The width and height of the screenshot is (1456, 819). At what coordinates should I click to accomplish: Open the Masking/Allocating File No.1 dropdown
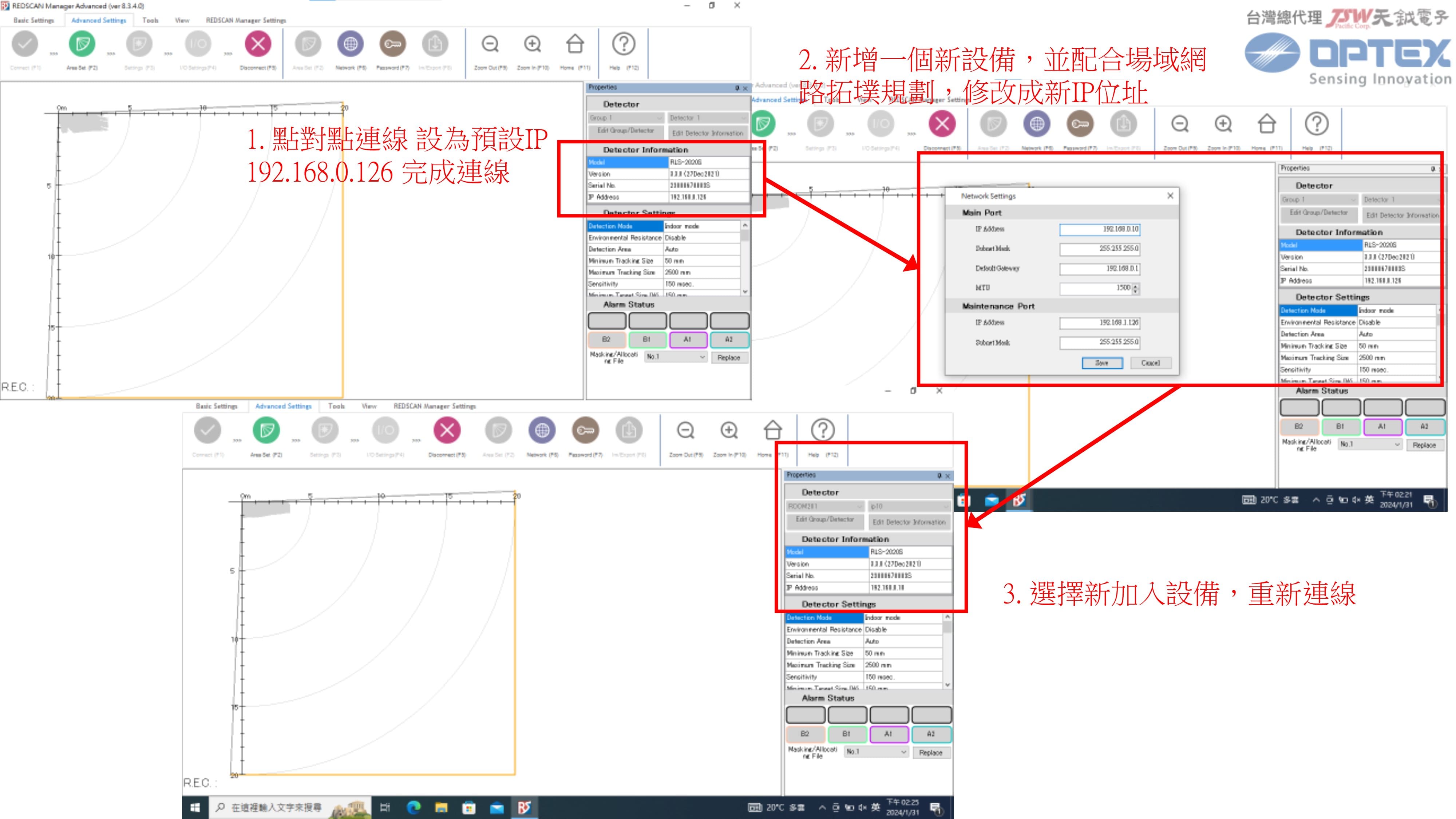pos(676,357)
